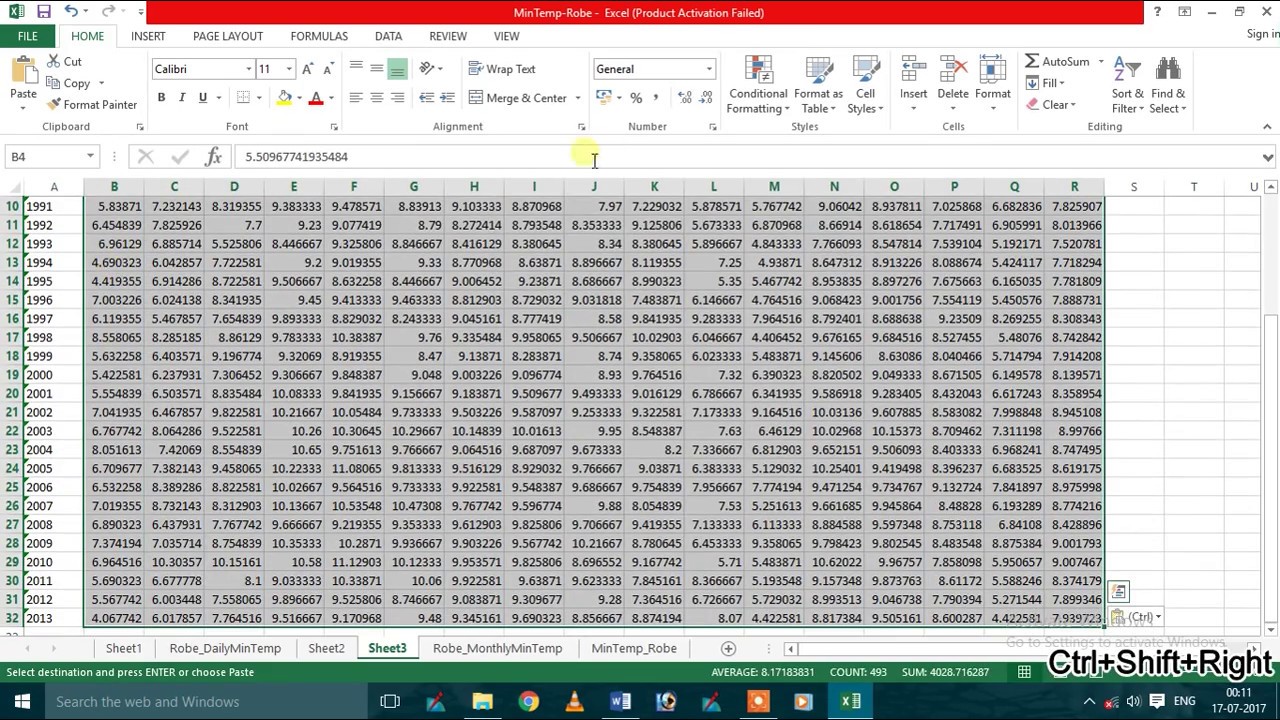
Task: Apply middle align to cells
Action: click(x=377, y=69)
